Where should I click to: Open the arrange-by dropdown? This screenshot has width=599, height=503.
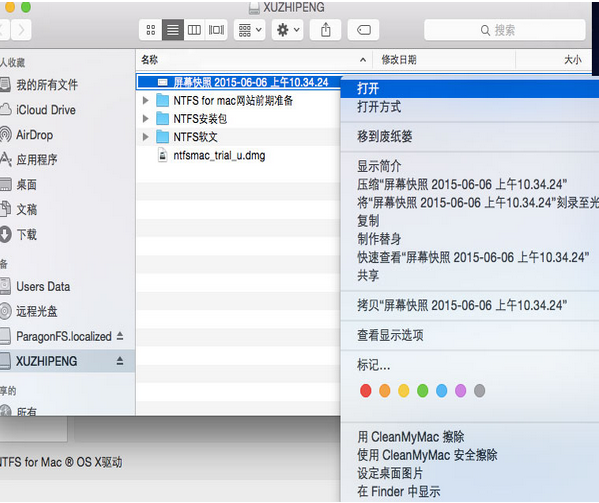pos(250,30)
